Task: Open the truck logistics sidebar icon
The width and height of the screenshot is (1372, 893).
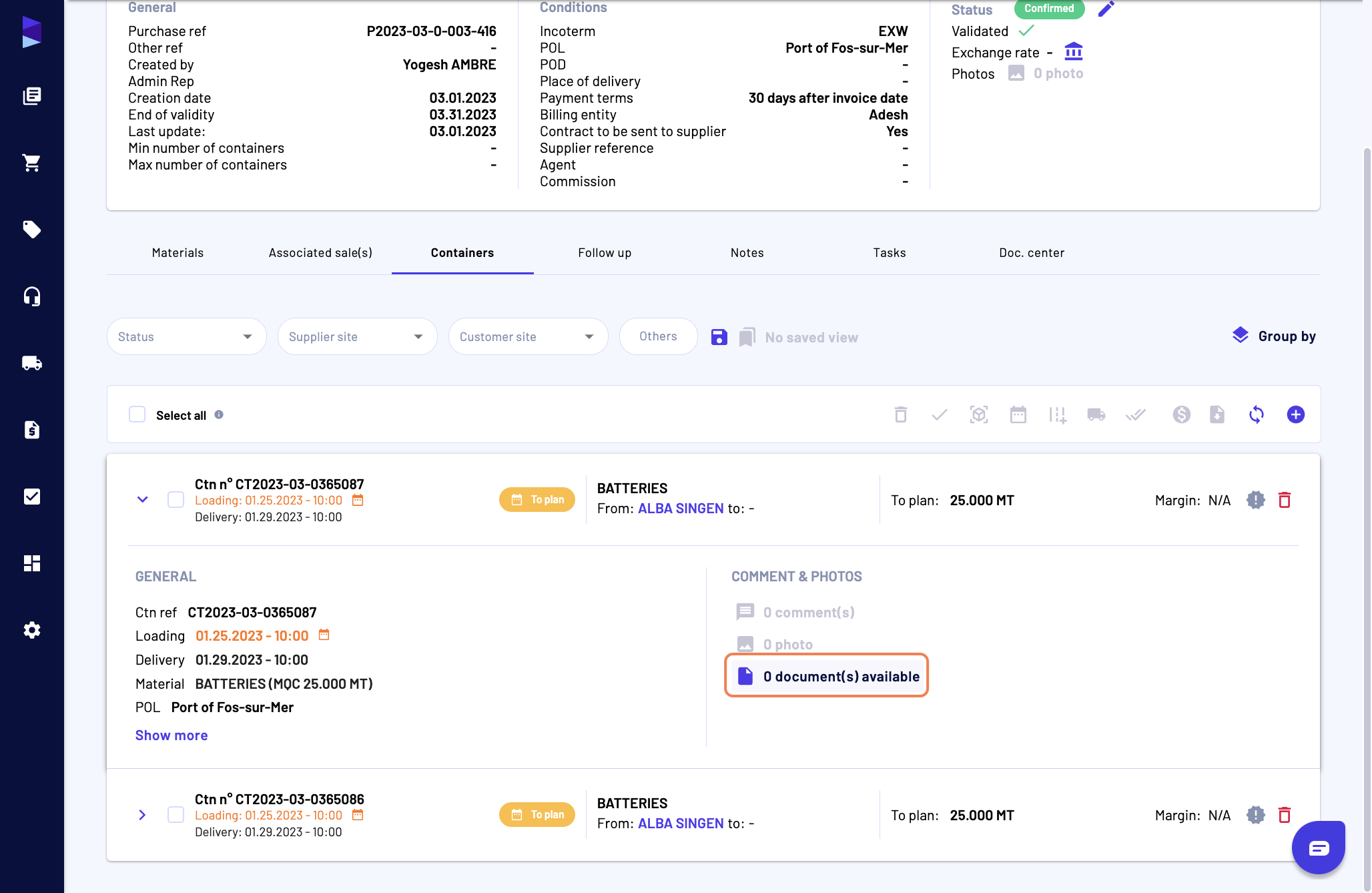Action: pyautogui.click(x=31, y=363)
